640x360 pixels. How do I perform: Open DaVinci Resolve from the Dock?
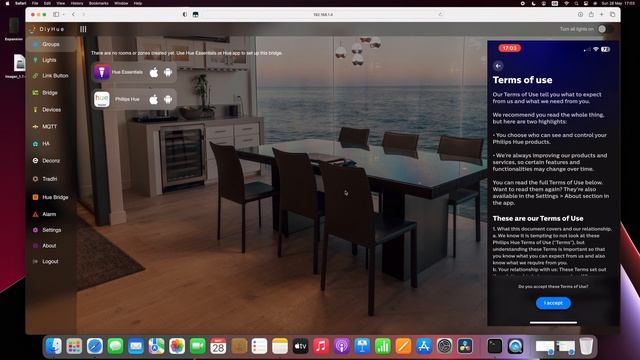[465, 346]
